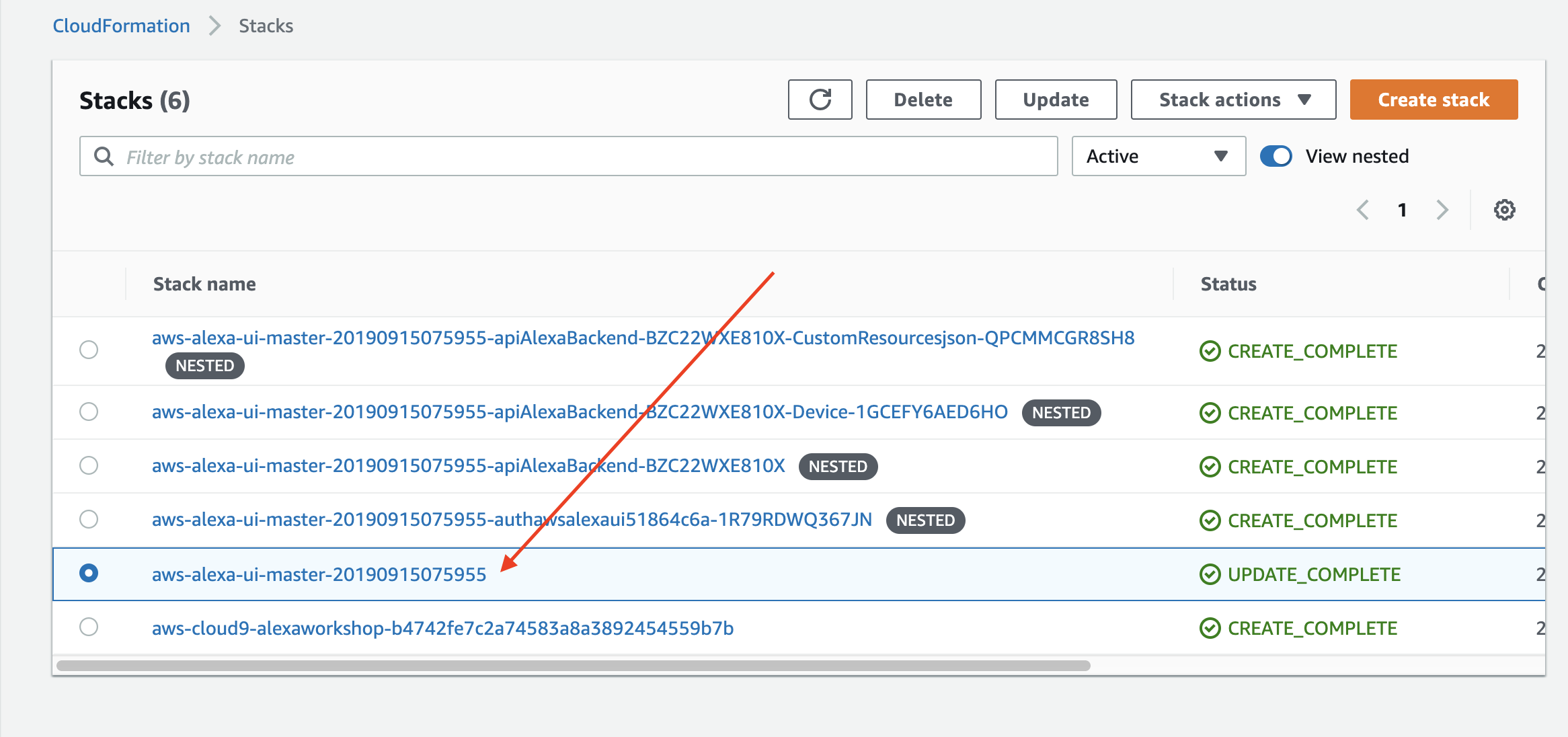Click page number 1 in pagination
The width and height of the screenshot is (1568, 737).
point(1402,210)
